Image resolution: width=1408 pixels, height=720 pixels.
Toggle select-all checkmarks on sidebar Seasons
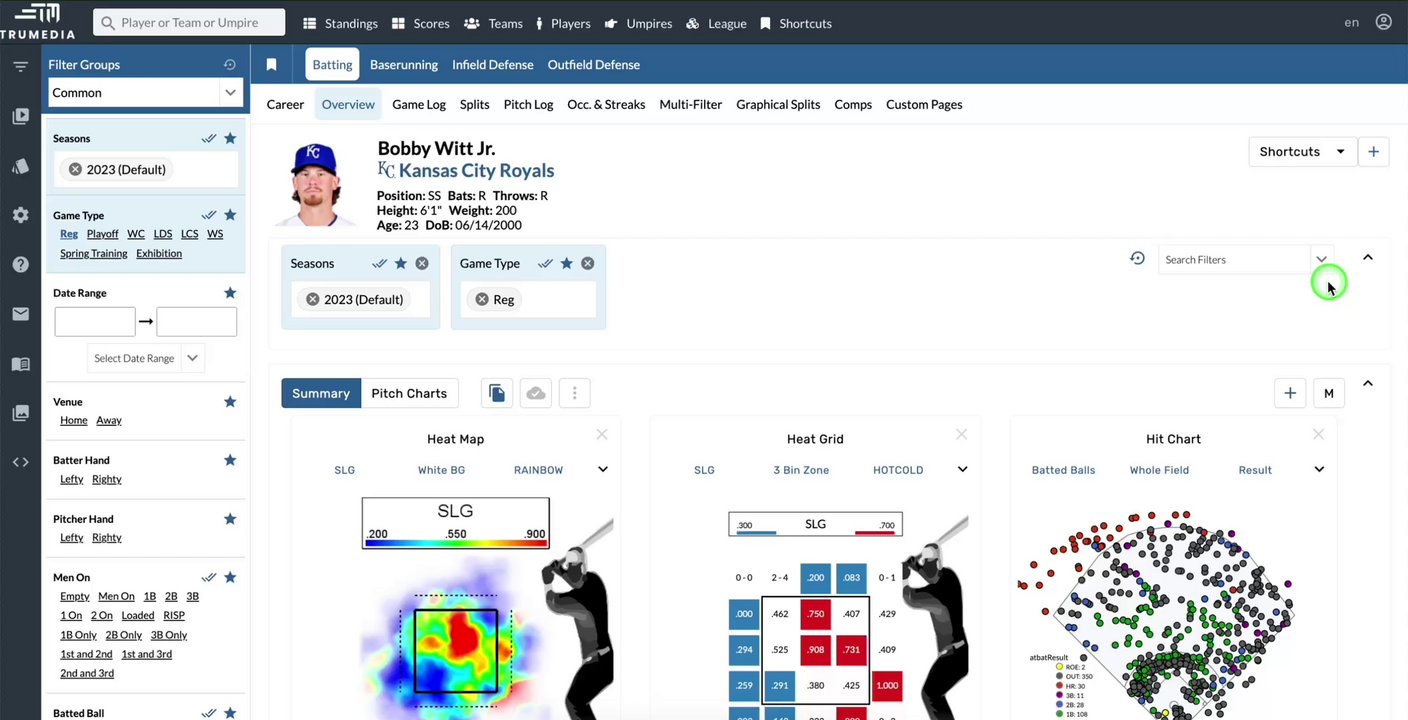coord(209,138)
